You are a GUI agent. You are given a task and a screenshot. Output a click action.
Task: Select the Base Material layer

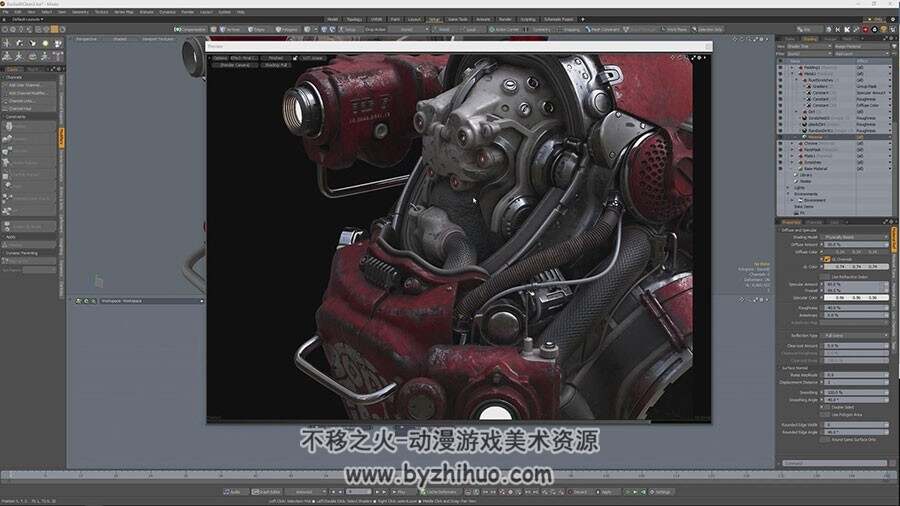pyautogui.click(x=814, y=169)
